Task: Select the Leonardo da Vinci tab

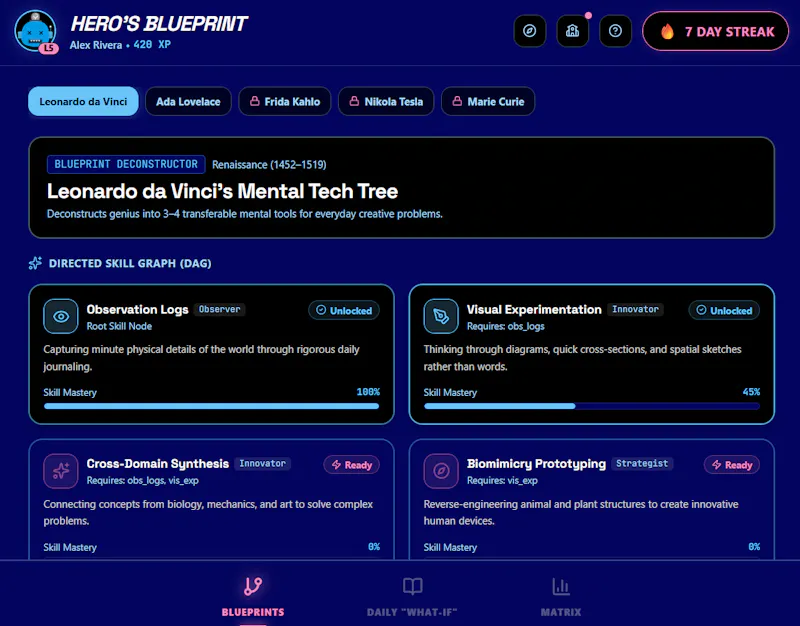Action: tap(83, 102)
